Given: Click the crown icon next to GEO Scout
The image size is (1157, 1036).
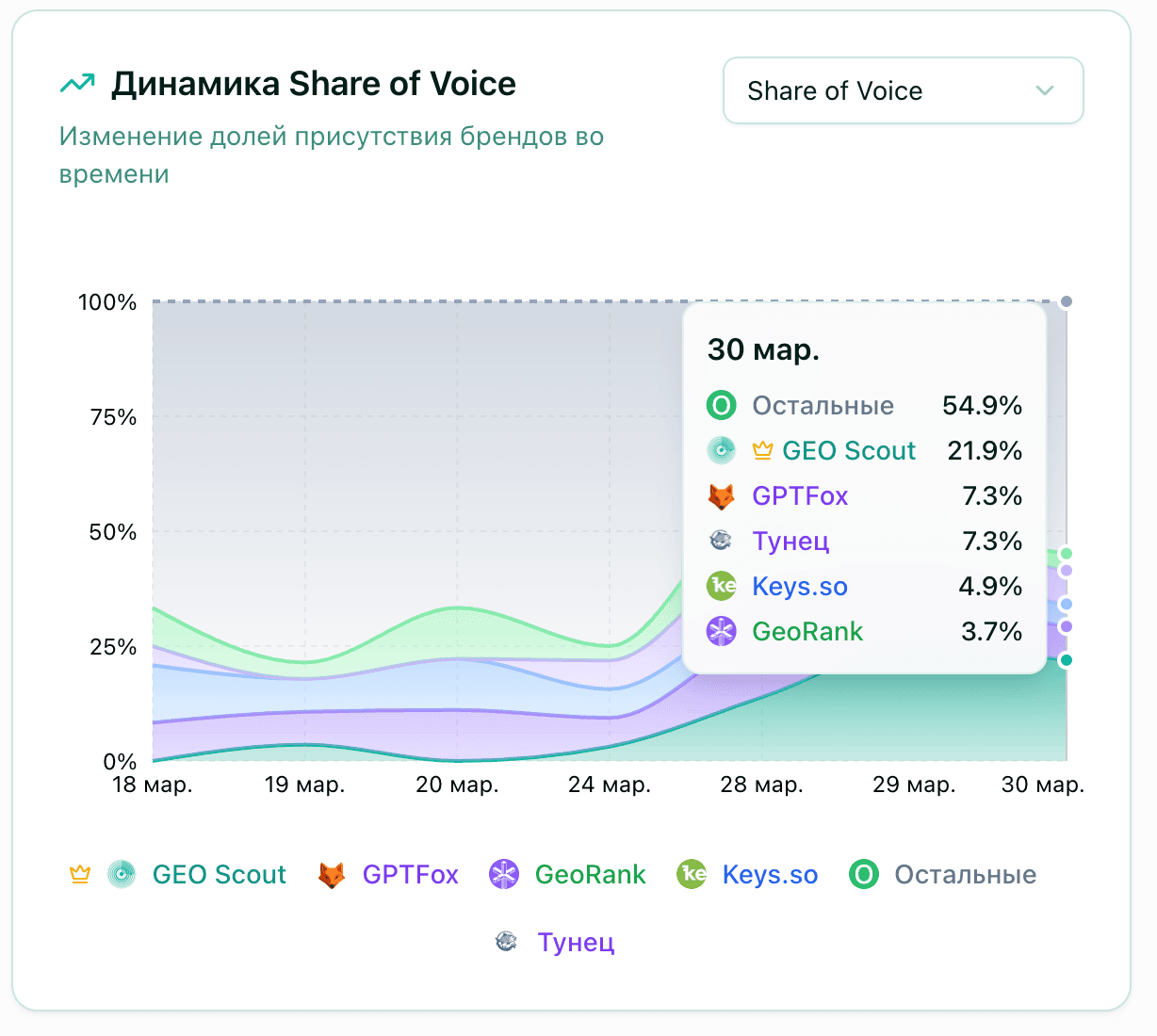Looking at the screenshot, I should (80, 875).
